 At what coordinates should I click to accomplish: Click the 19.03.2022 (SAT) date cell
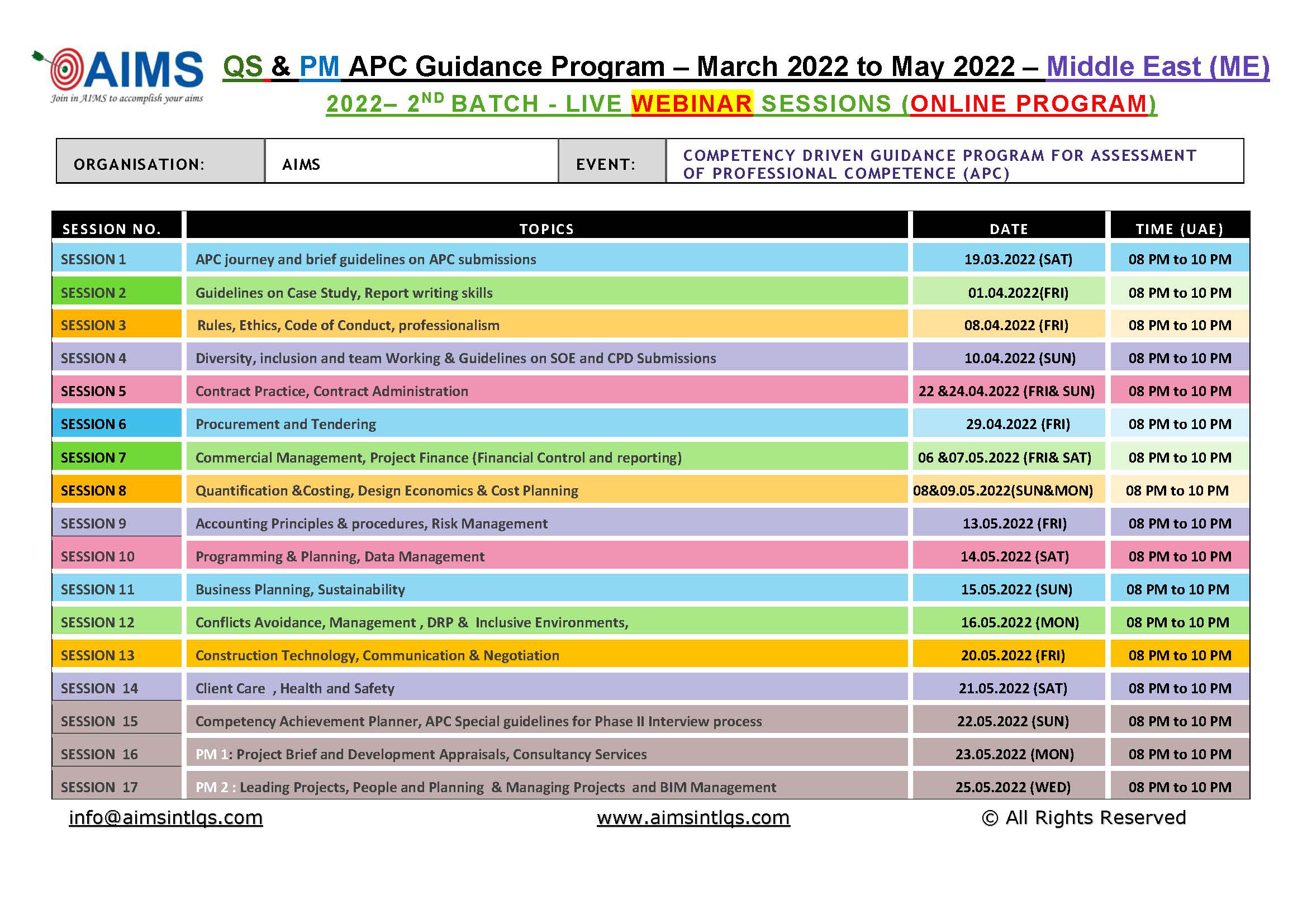[x=1017, y=259]
